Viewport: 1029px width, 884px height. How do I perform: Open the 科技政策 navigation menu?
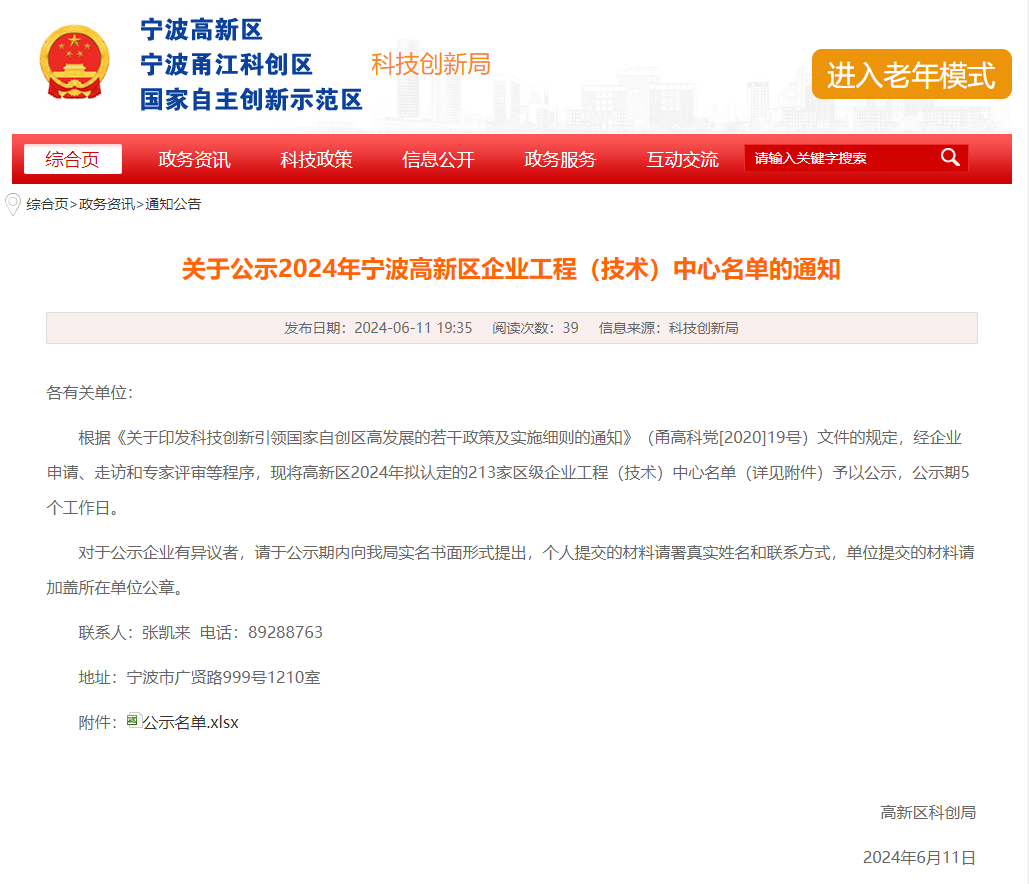coord(316,159)
